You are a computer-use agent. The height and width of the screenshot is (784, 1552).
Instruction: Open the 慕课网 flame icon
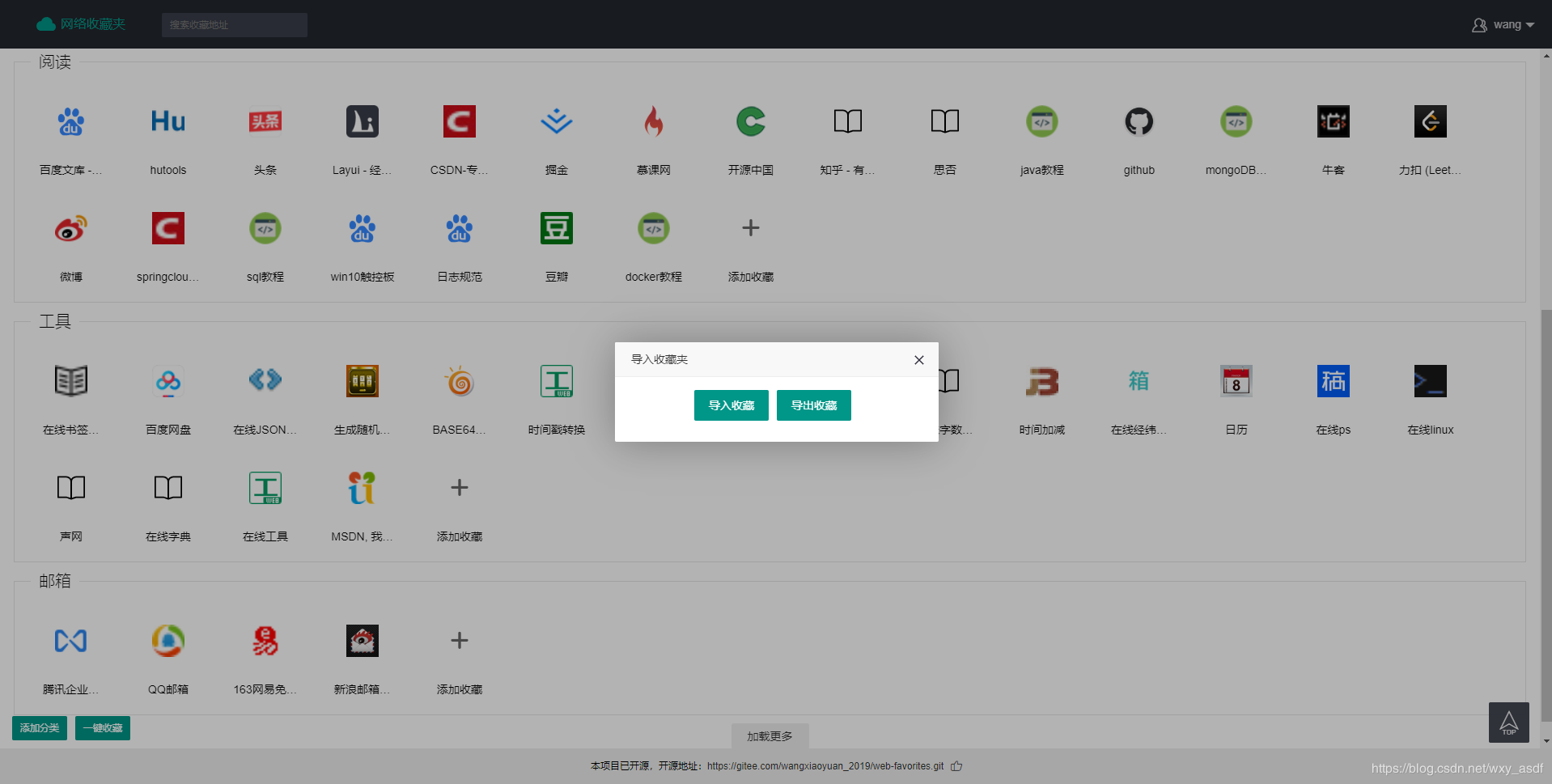coord(654,121)
